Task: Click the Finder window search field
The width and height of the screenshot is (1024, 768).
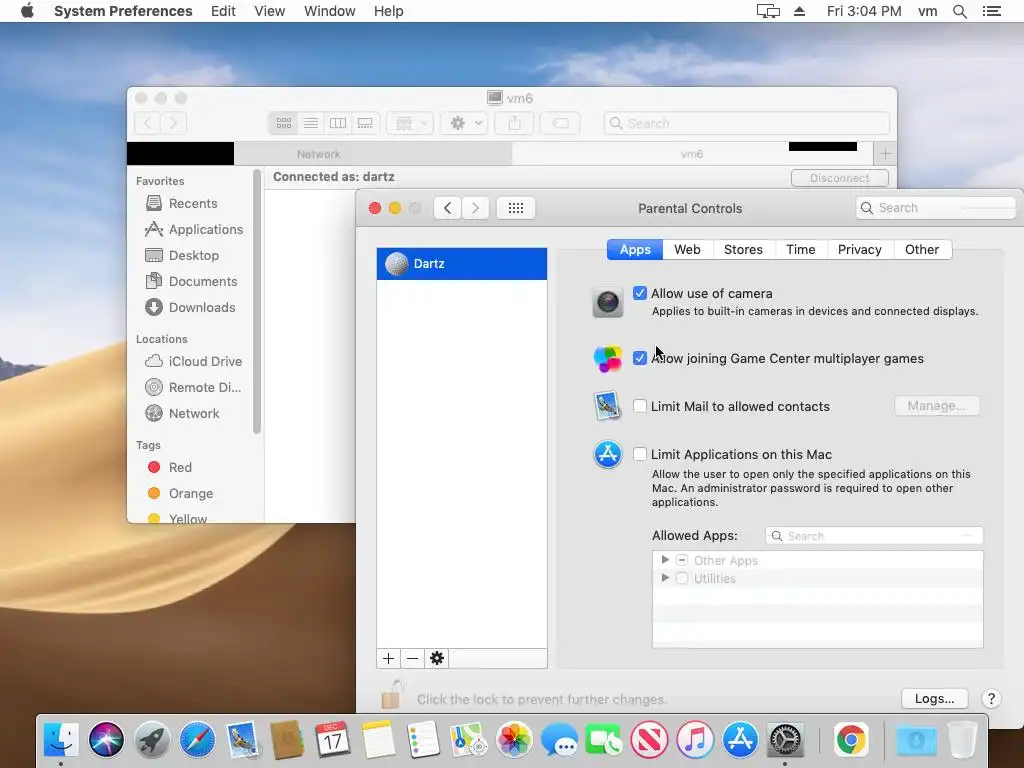Action: pyautogui.click(x=746, y=123)
